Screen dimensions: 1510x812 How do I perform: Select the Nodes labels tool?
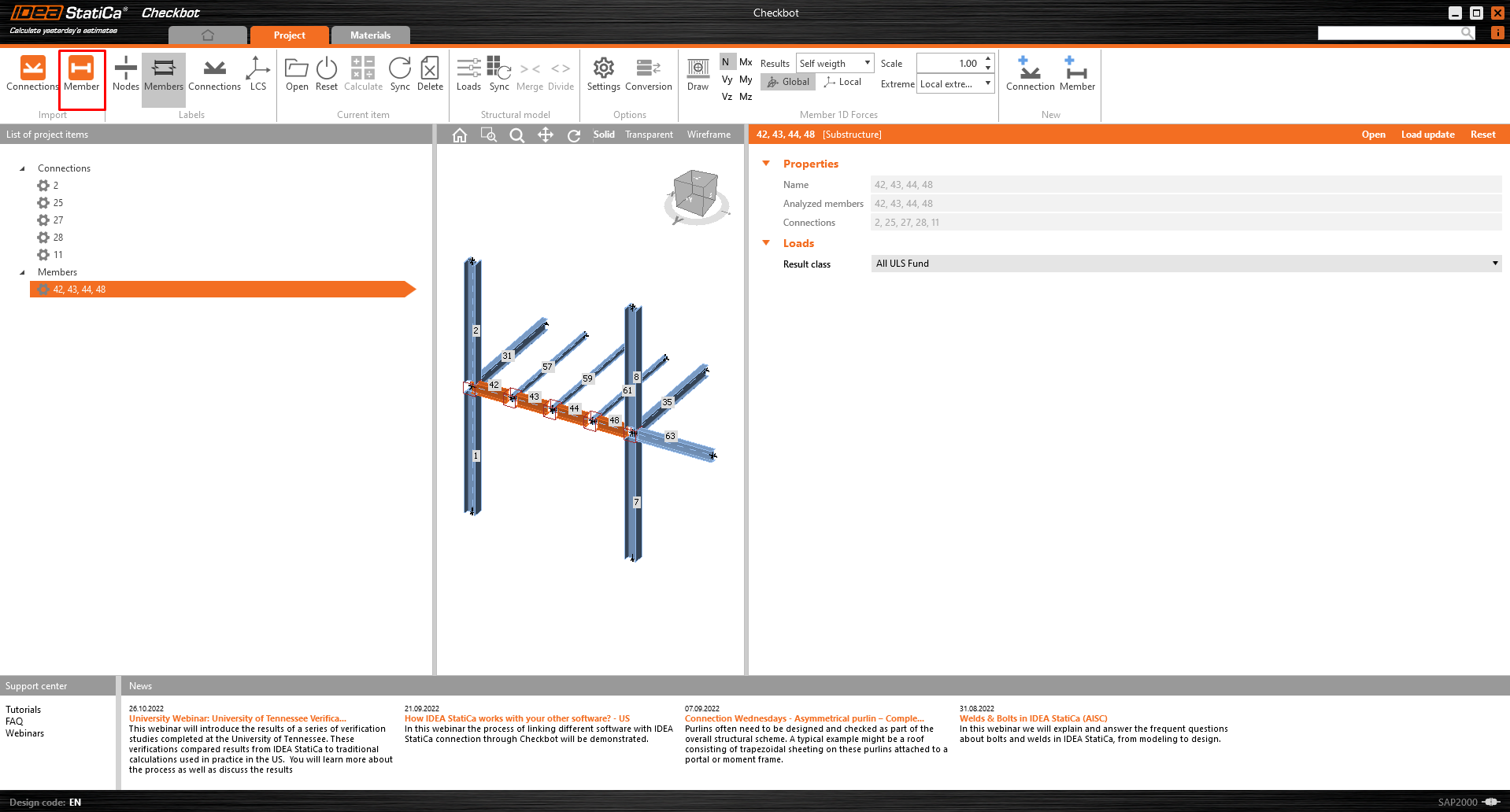point(125,75)
